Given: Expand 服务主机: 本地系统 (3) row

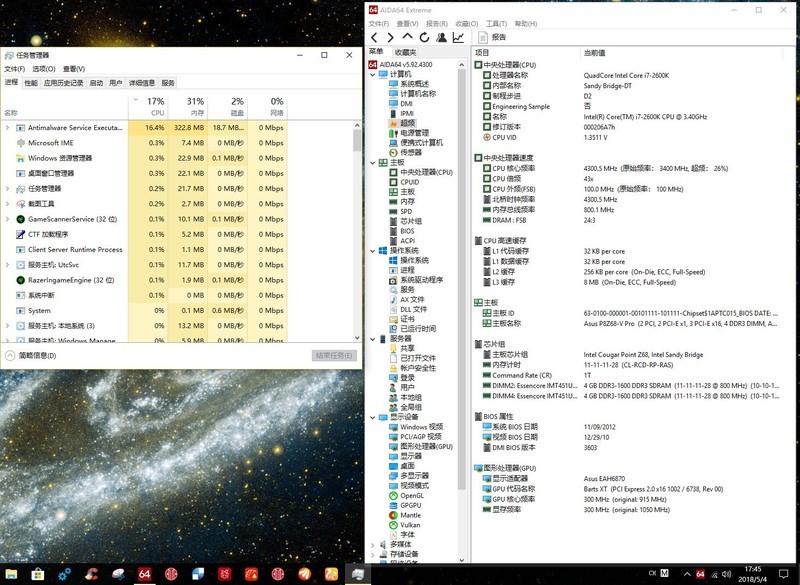Looking at the screenshot, I should (x=7, y=325).
